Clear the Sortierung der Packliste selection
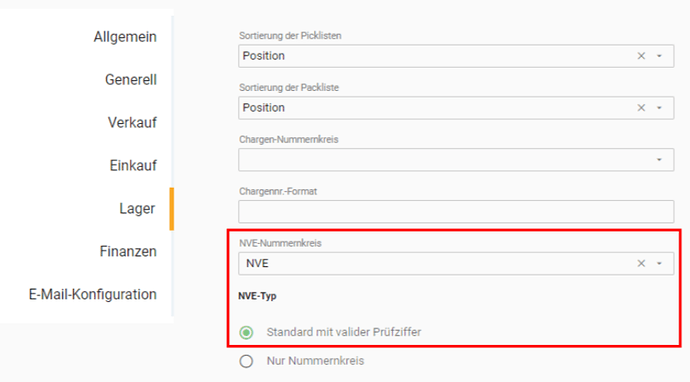 pyautogui.click(x=641, y=108)
